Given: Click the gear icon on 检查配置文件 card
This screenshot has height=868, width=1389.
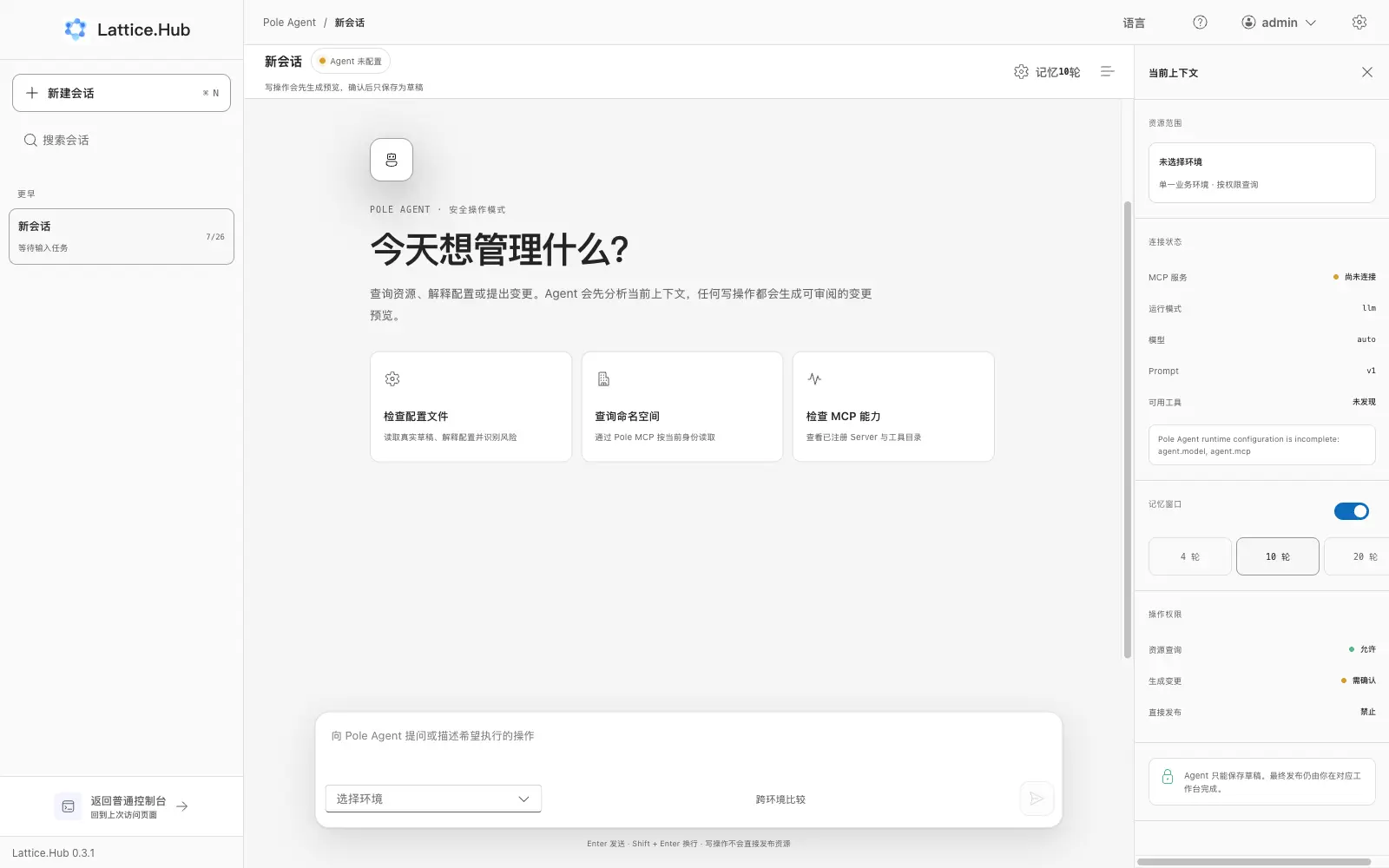Looking at the screenshot, I should (x=392, y=378).
